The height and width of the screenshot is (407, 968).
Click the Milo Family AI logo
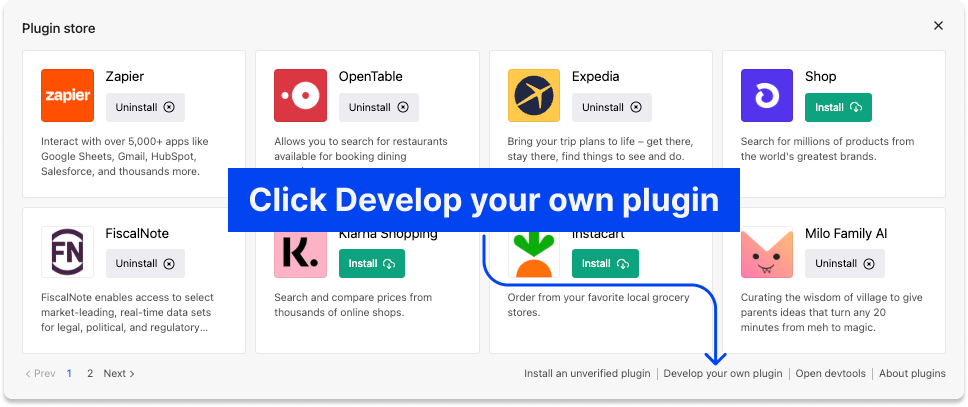pos(767,251)
